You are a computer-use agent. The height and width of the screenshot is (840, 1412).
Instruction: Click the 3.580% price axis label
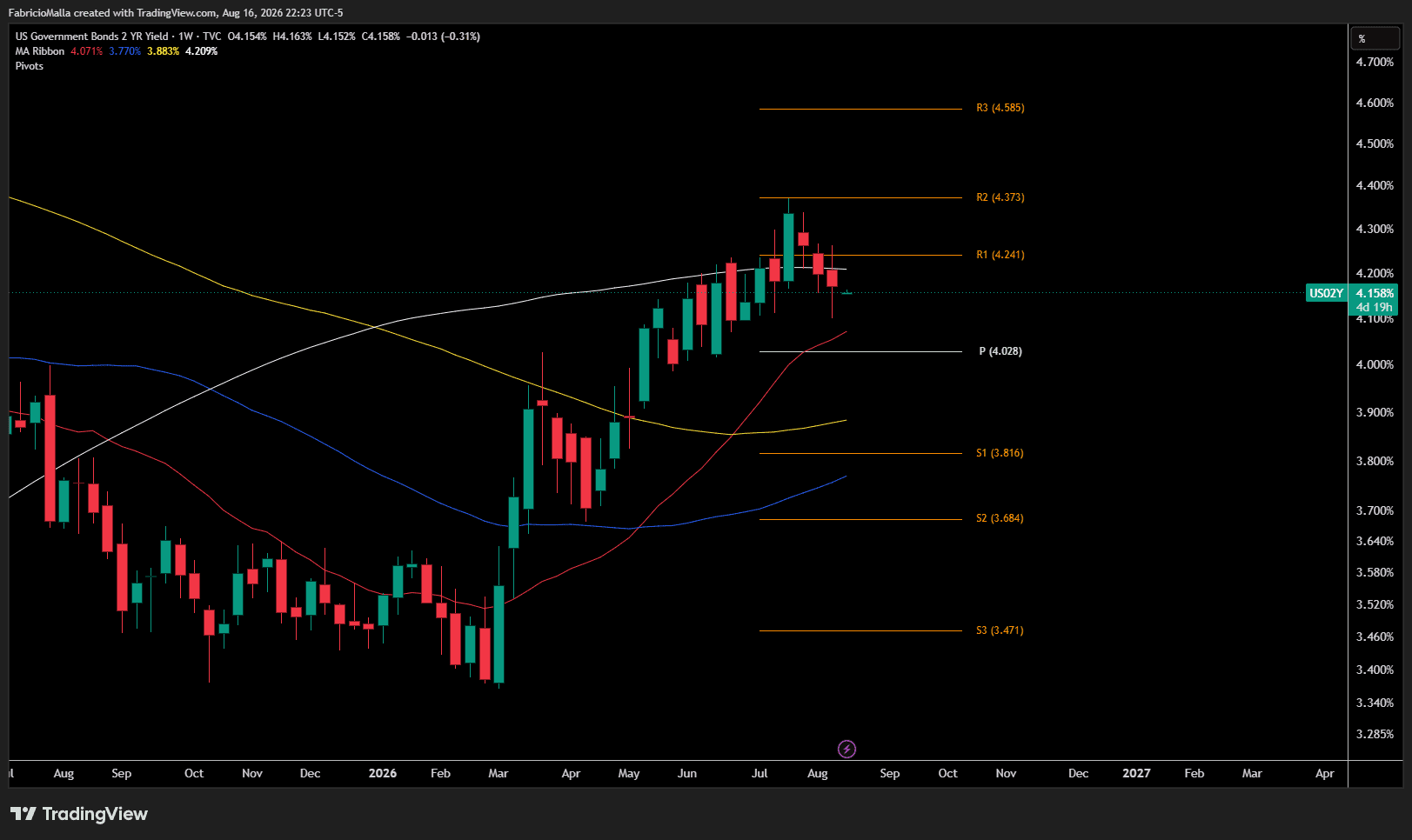point(1375,572)
